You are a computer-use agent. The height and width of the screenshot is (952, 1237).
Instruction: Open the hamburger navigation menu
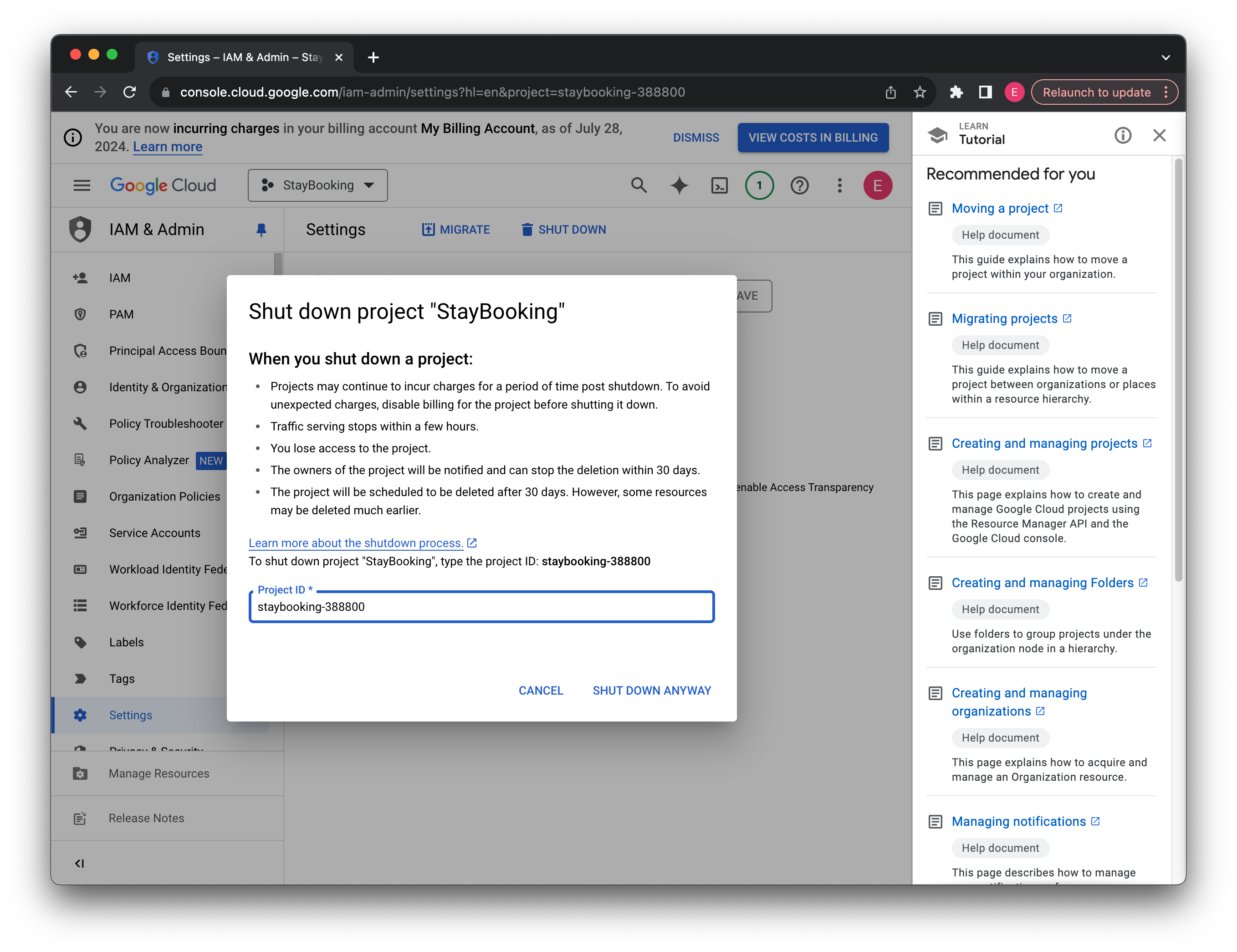(82, 185)
